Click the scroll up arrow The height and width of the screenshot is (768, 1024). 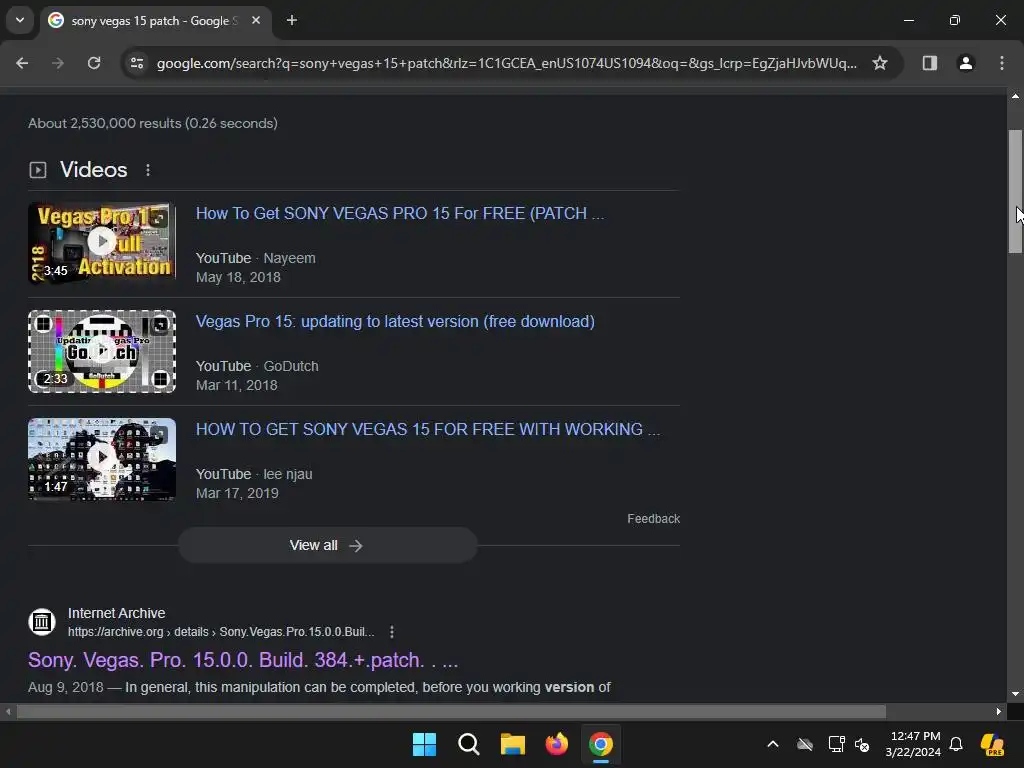(x=1015, y=97)
